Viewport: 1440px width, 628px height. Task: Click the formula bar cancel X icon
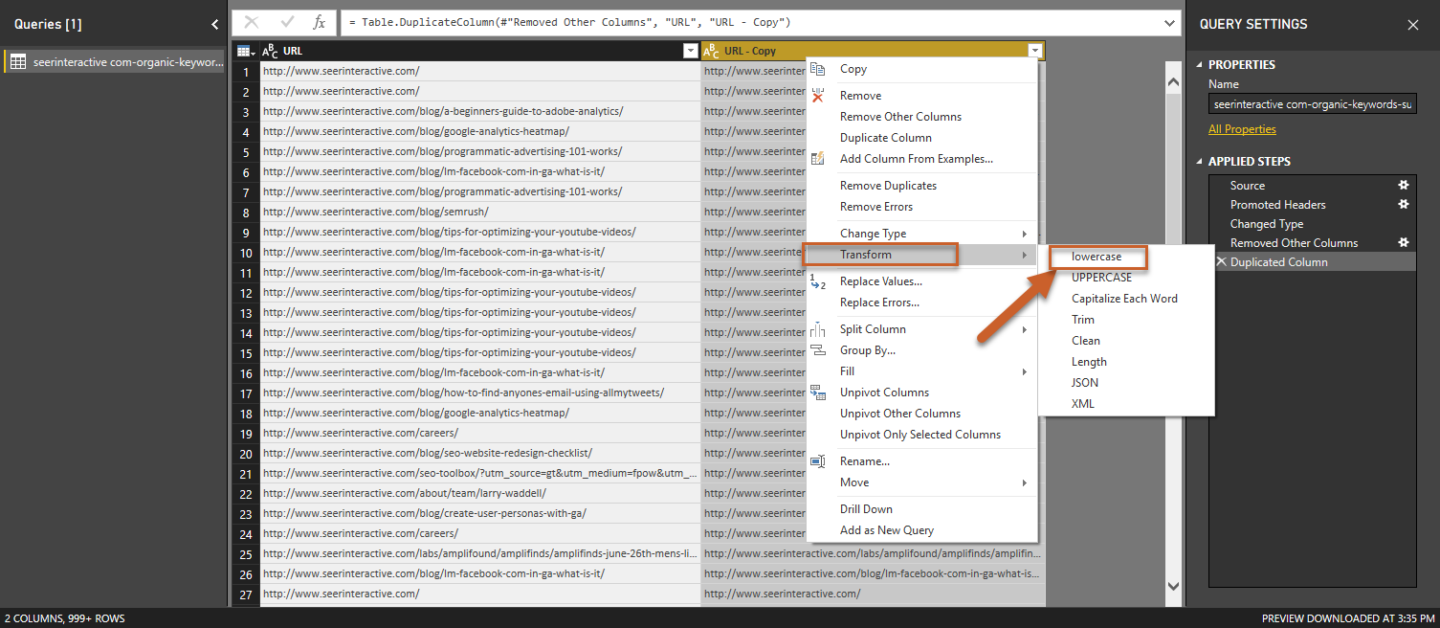[x=251, y=22]
